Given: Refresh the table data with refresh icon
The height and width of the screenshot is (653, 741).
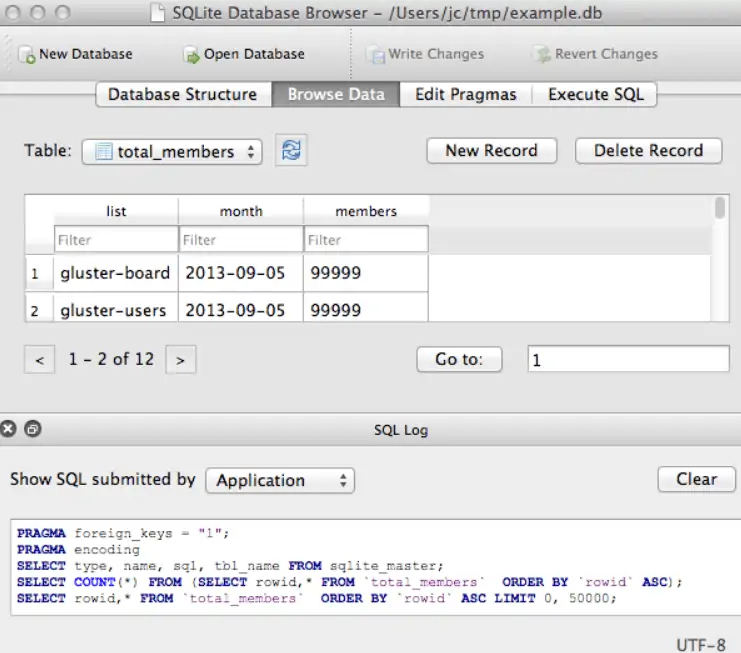Looking at the screenshot, I should click(x=291, y=151).
